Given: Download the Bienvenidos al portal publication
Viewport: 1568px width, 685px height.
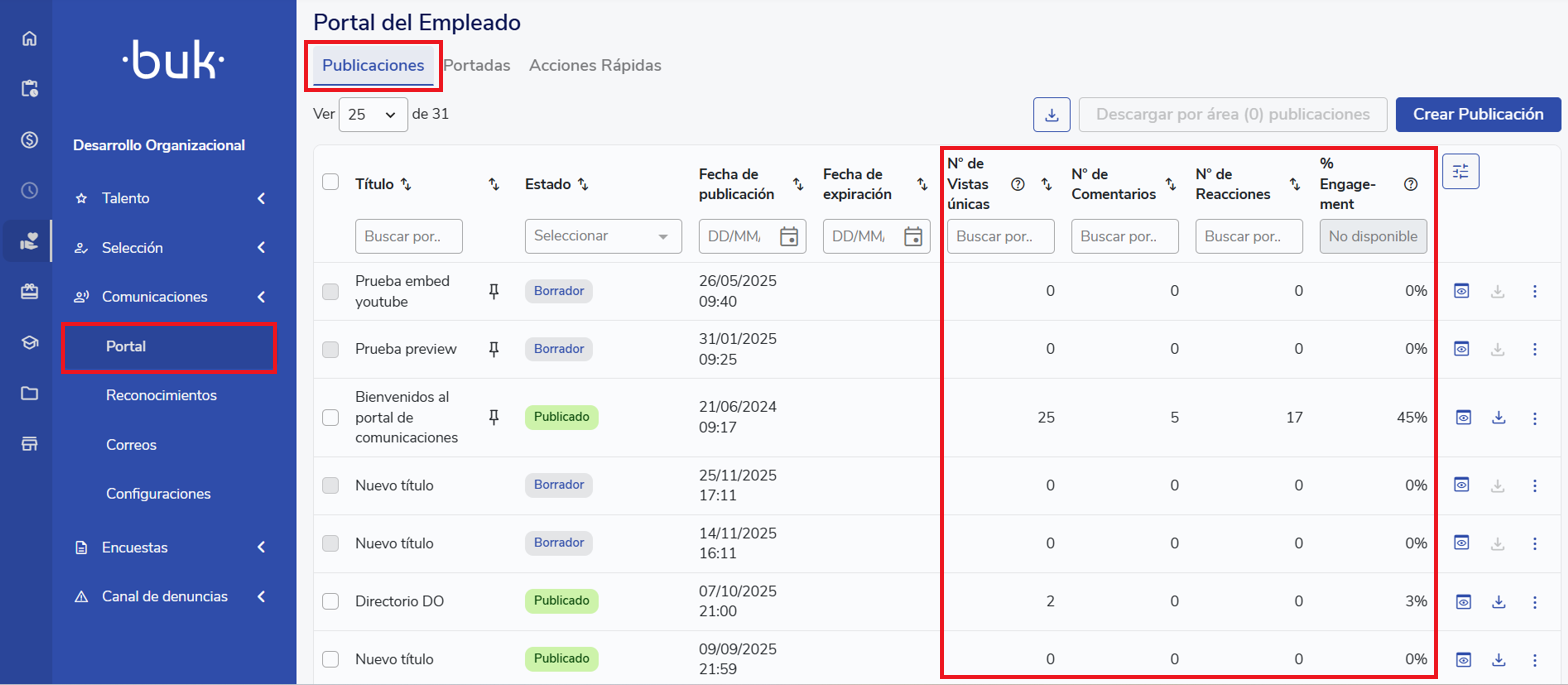Looking at the screenshot, I should coord(1498,418).
